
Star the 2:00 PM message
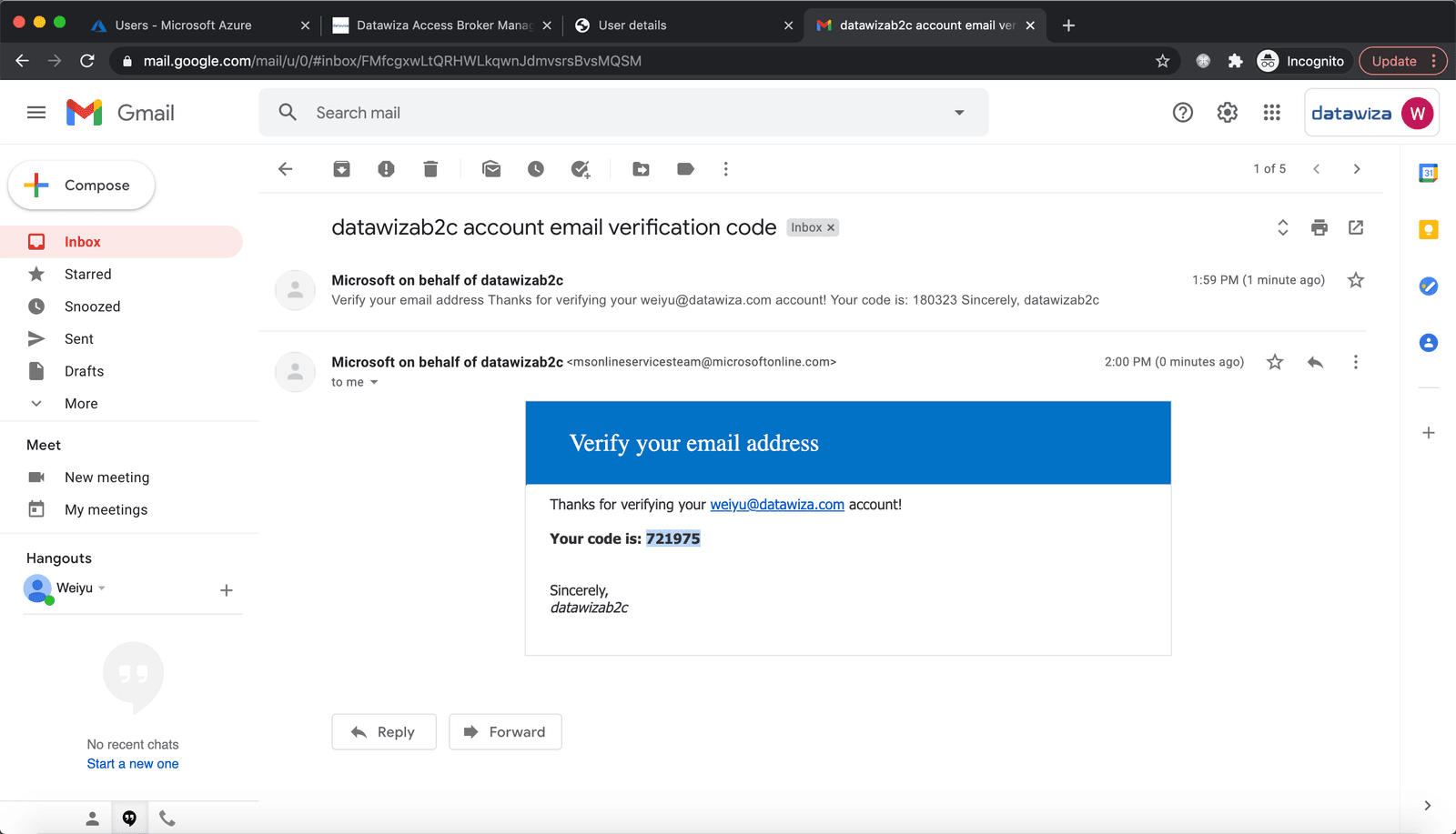[x=1275, y=362]
